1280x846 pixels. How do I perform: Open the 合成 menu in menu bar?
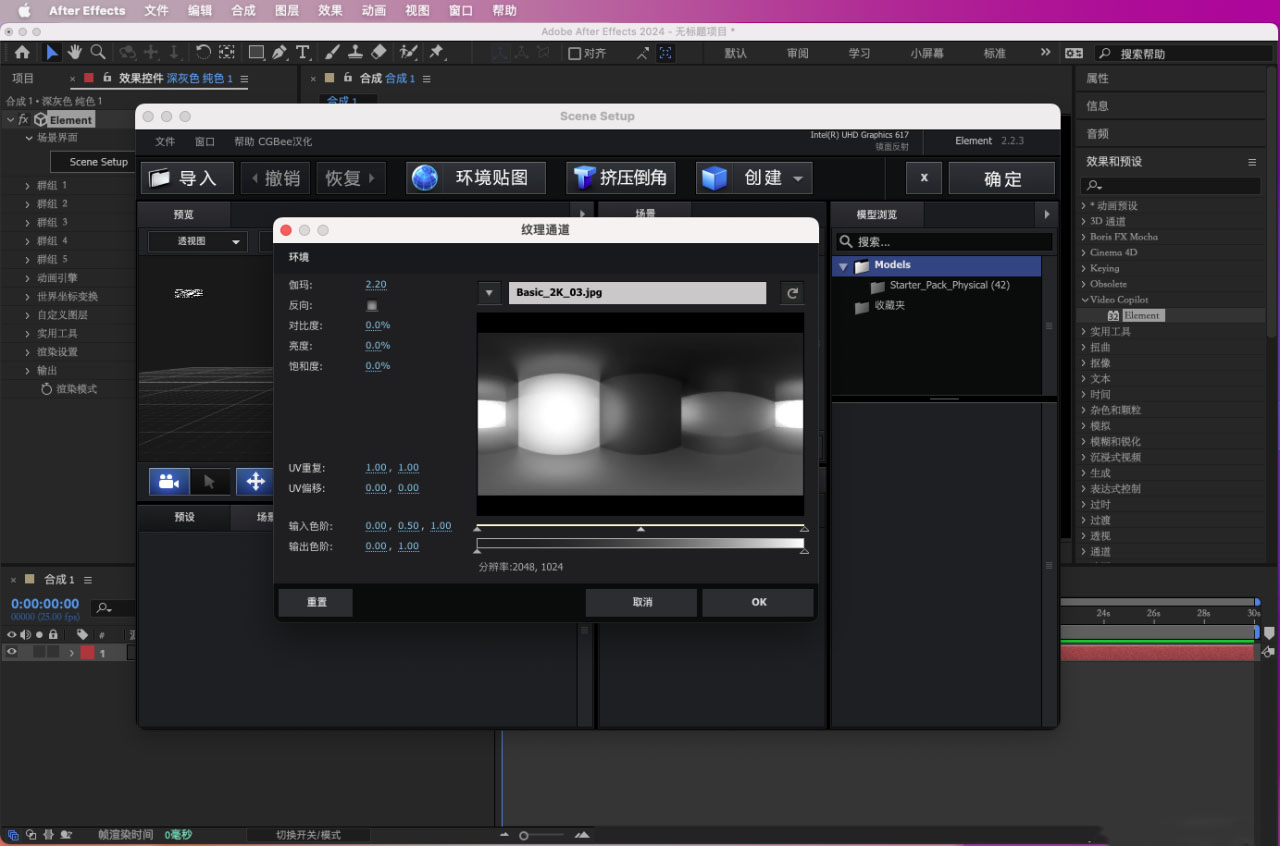(x=243, y=11)
